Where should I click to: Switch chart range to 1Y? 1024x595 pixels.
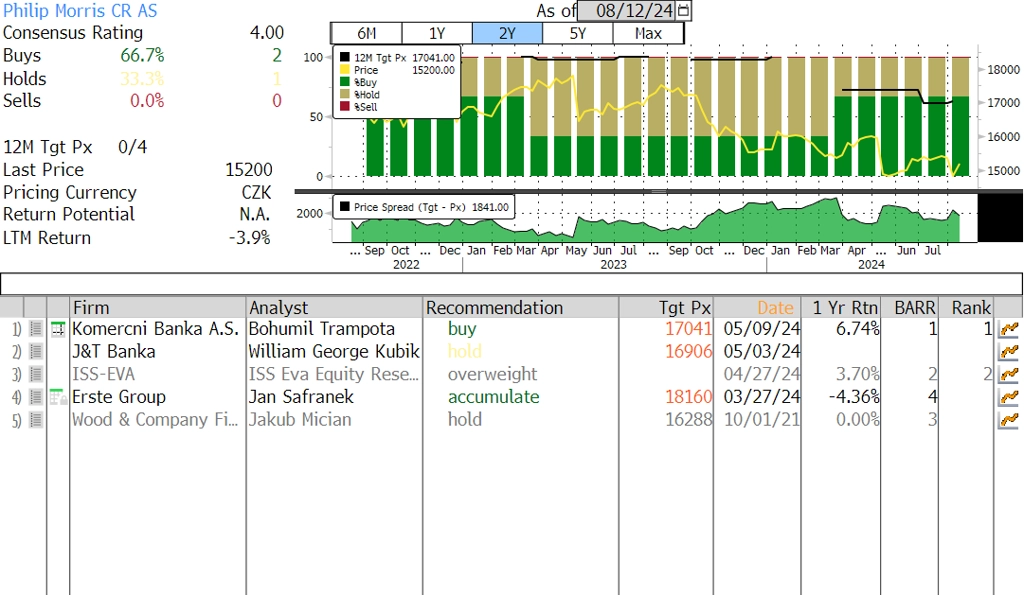(437, 33)
